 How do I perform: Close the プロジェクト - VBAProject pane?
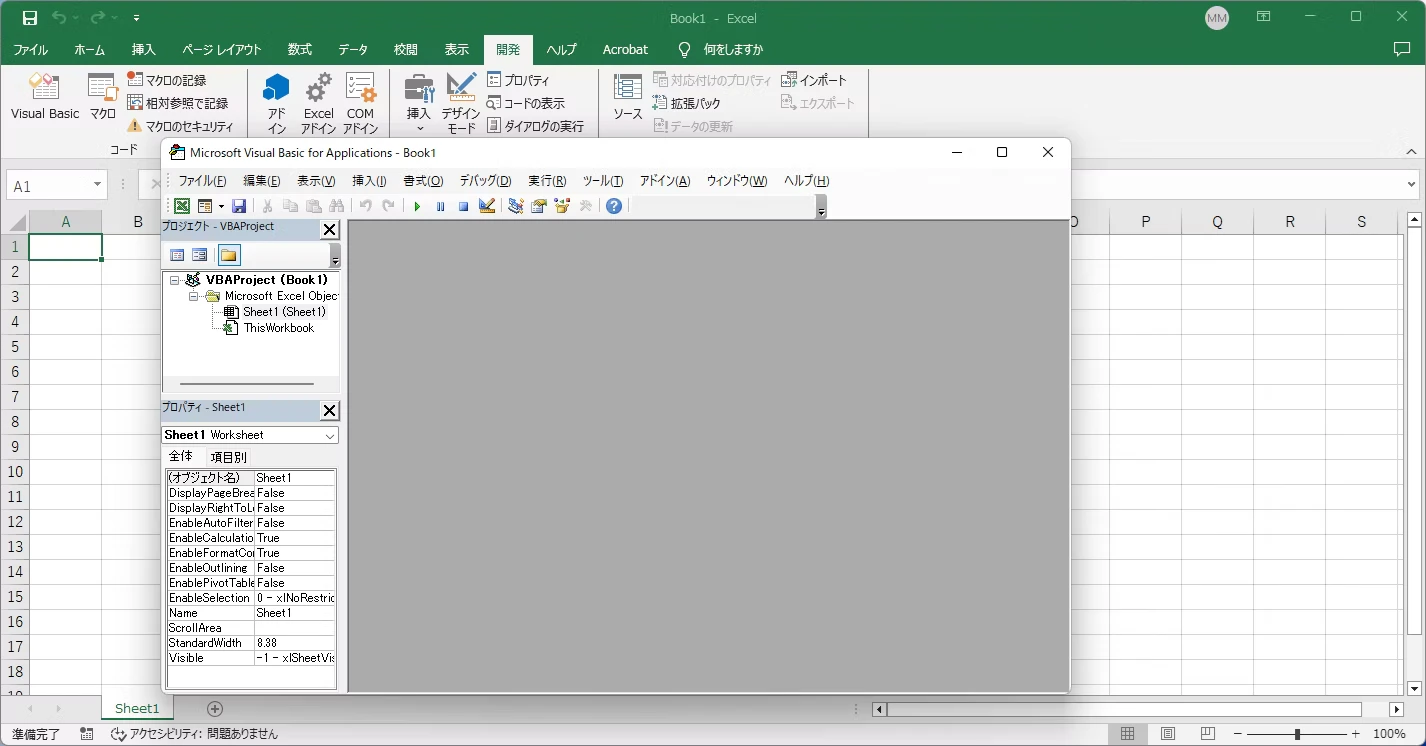329,230
